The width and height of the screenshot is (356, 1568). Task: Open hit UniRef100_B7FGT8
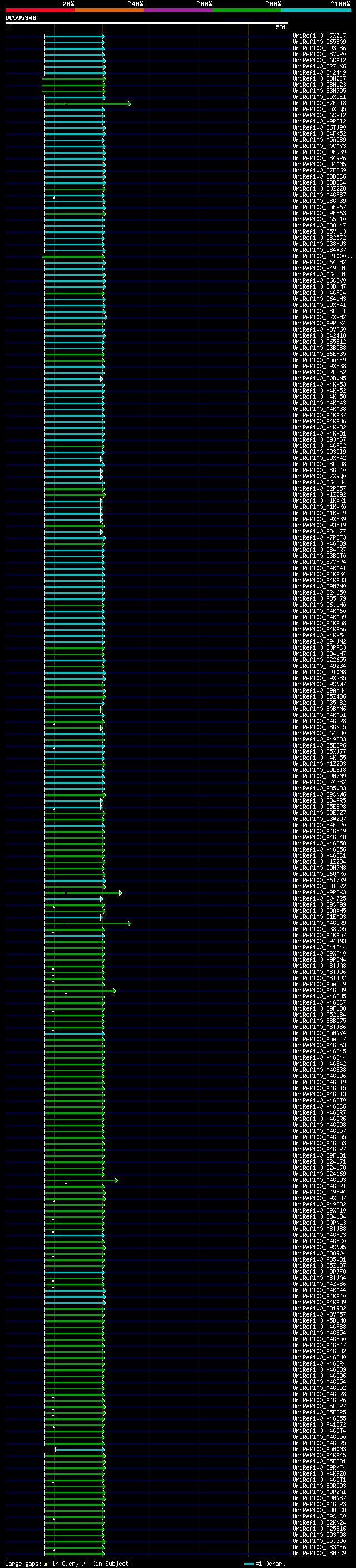pyautogui.click(x=319, y=103)
